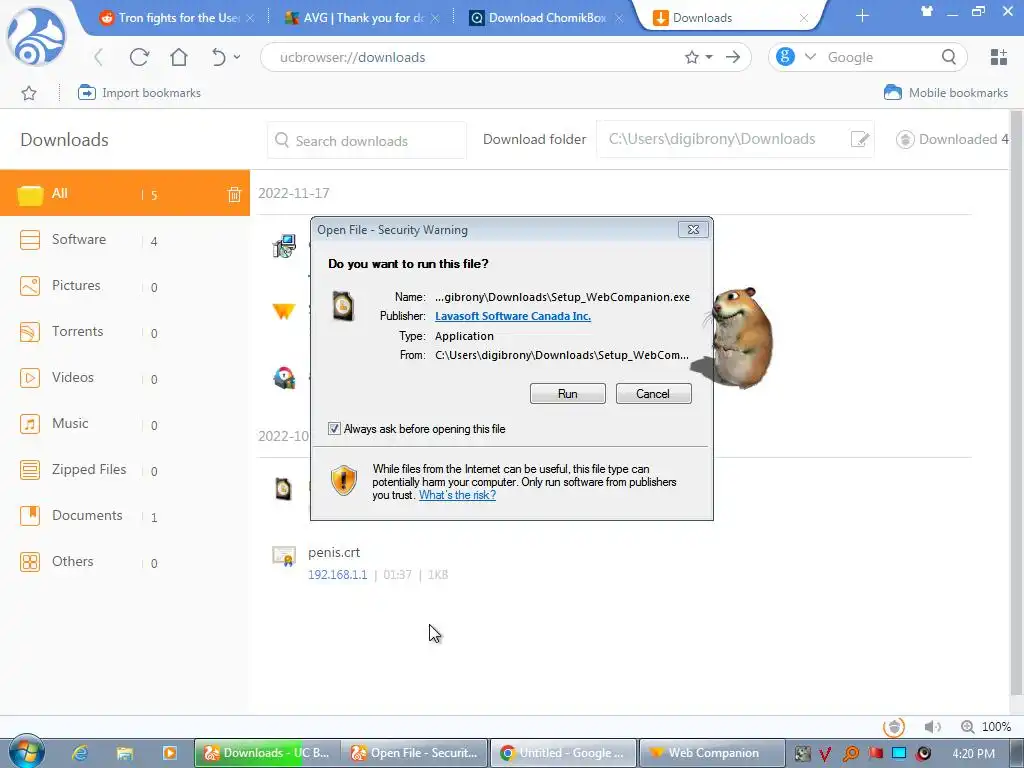Select the Videos category
This screenshot has width=1024, height=768.
[x=125, y=377]
